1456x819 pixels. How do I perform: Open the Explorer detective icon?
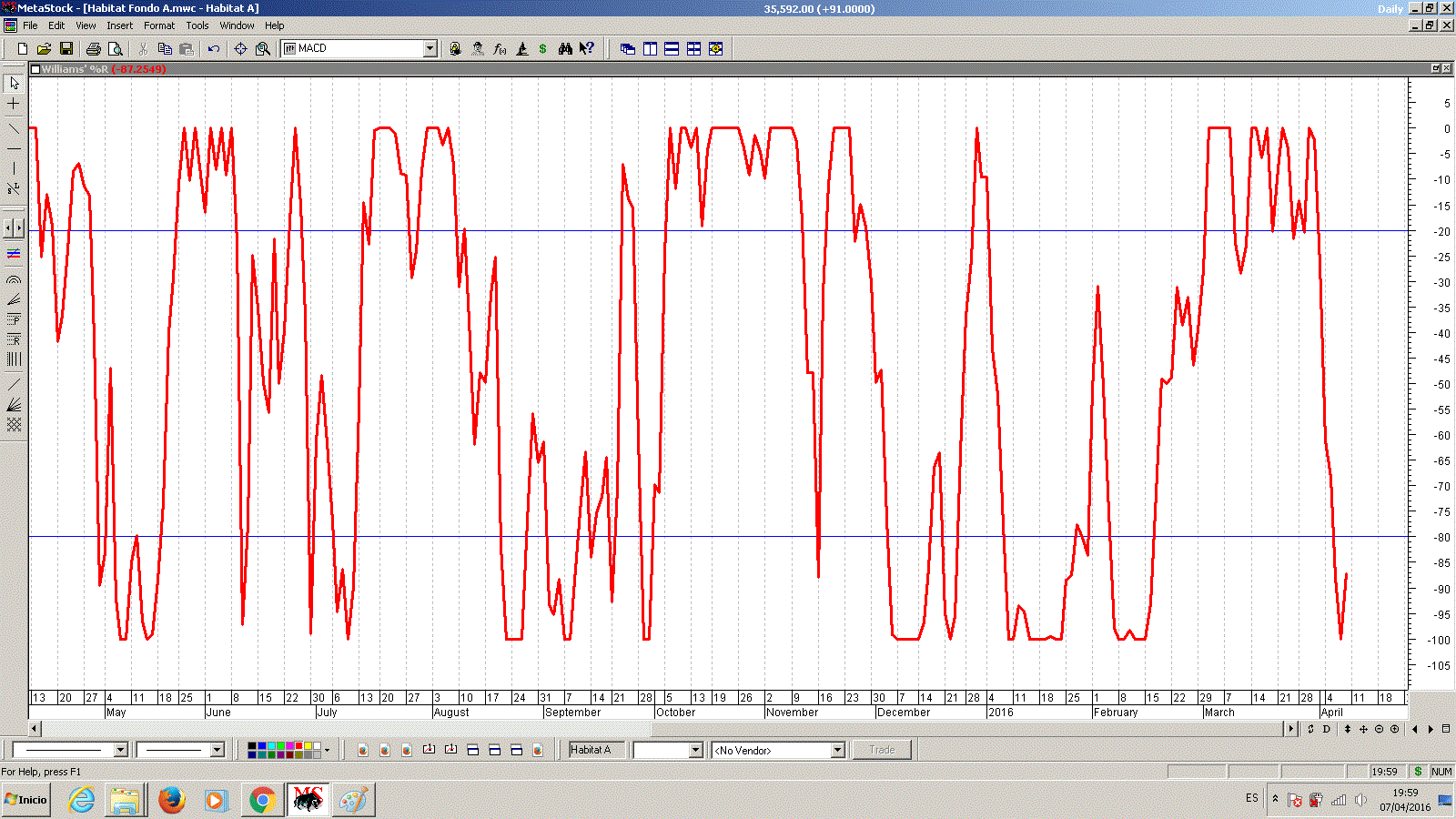tap(478, 49)
